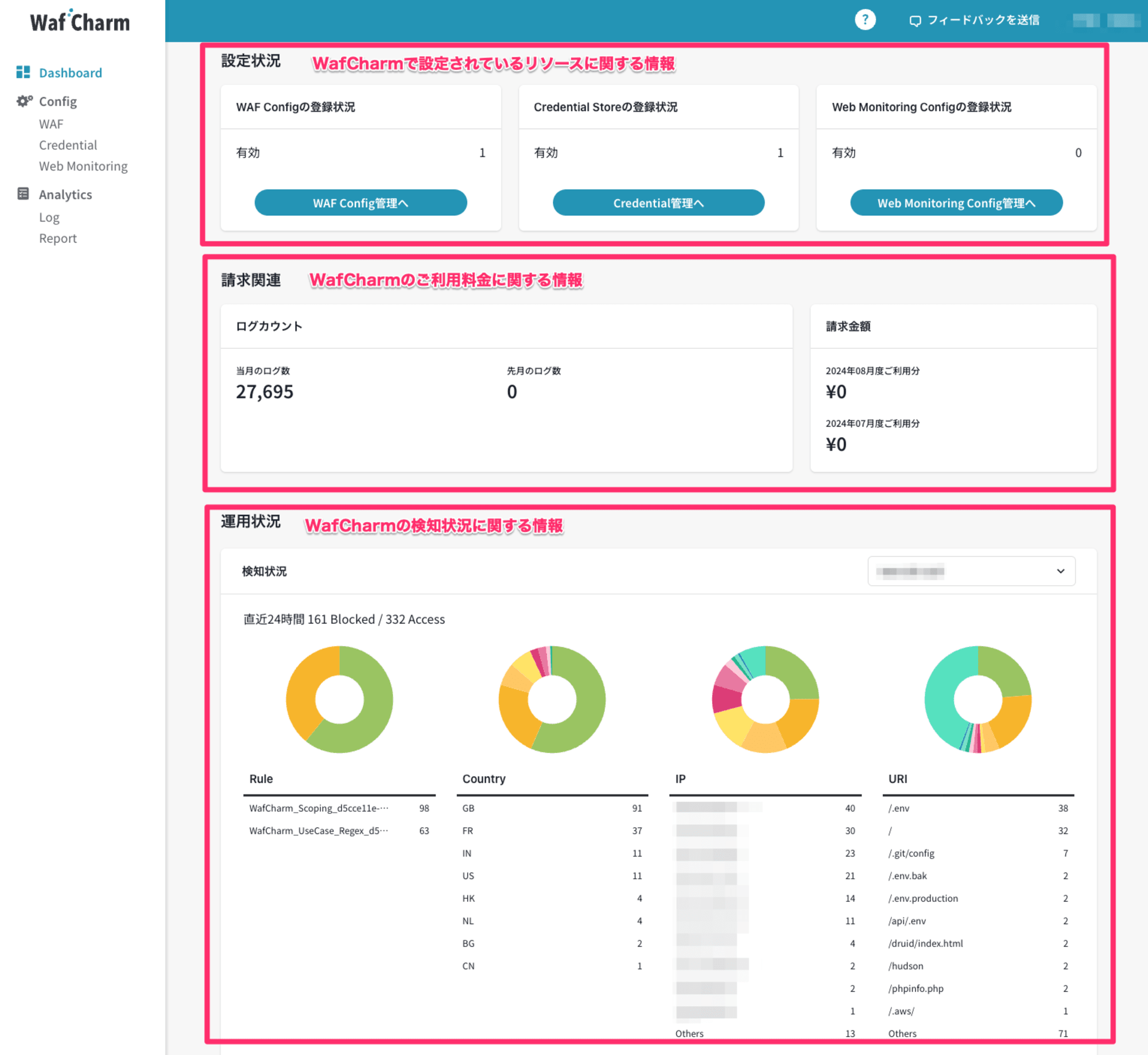Click the Analytics list icon
Screen dimensions: 1148x1055
23,194
